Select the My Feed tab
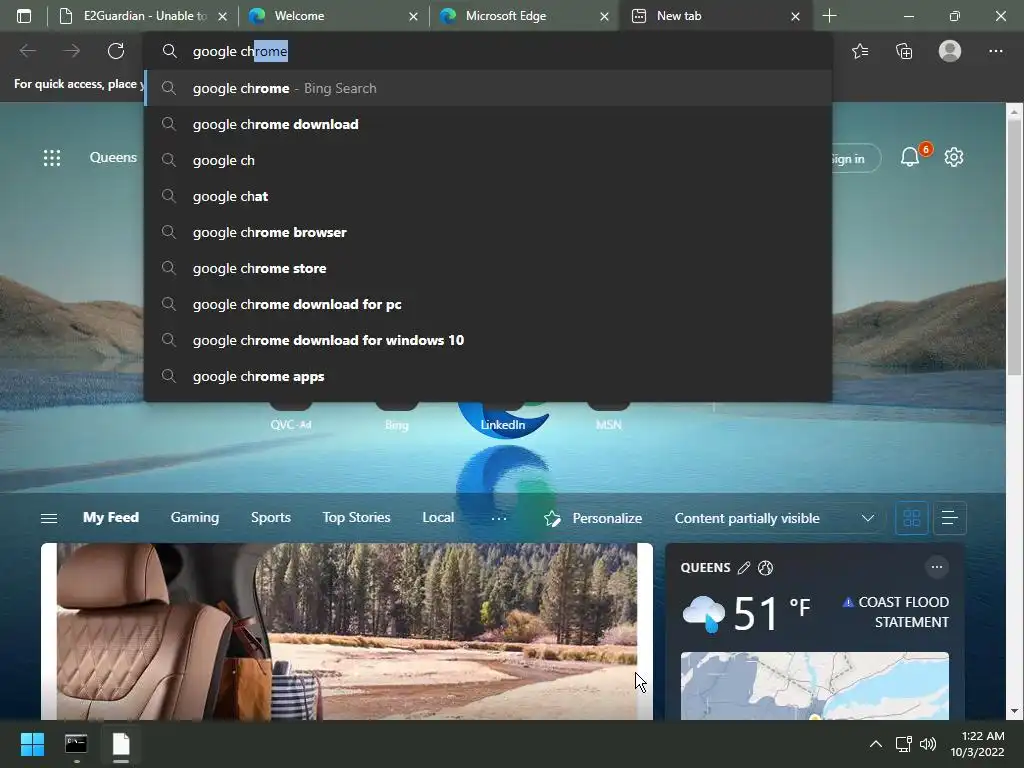The image size is (1024, 768). click(x=110, y=517)
